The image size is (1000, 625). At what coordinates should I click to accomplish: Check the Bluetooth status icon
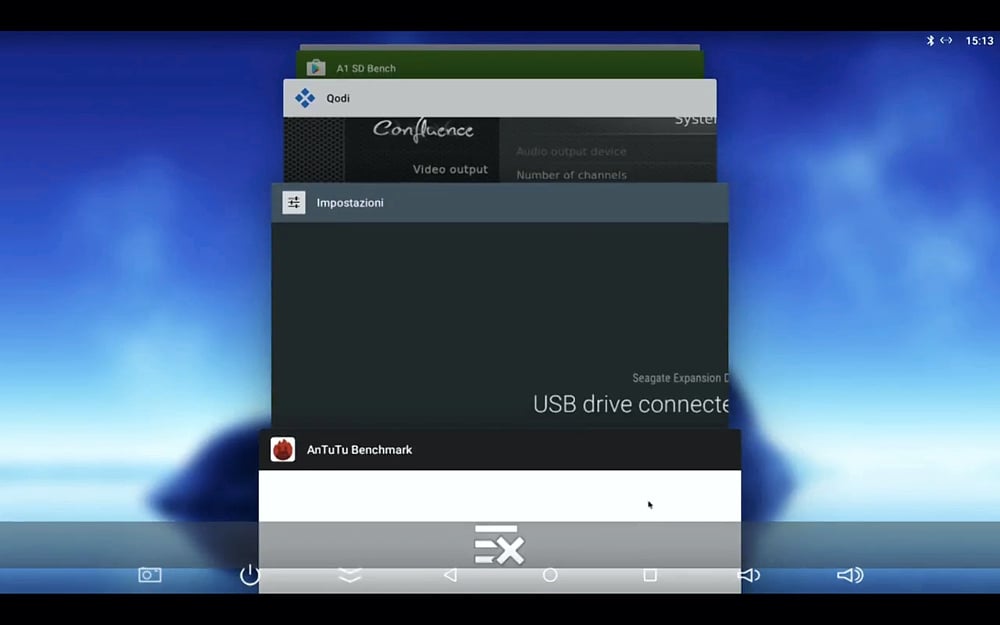pos(930,40)
